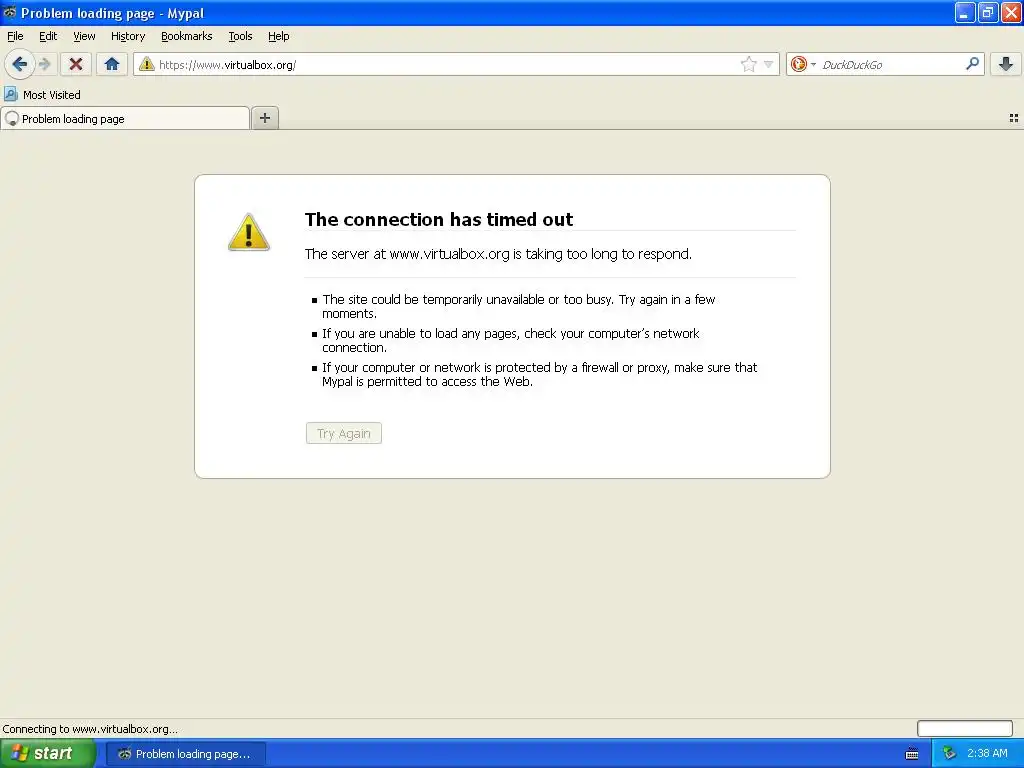Click the Try Again button
This screenshot has height=768, width=1024.
[x=344, y=434]
